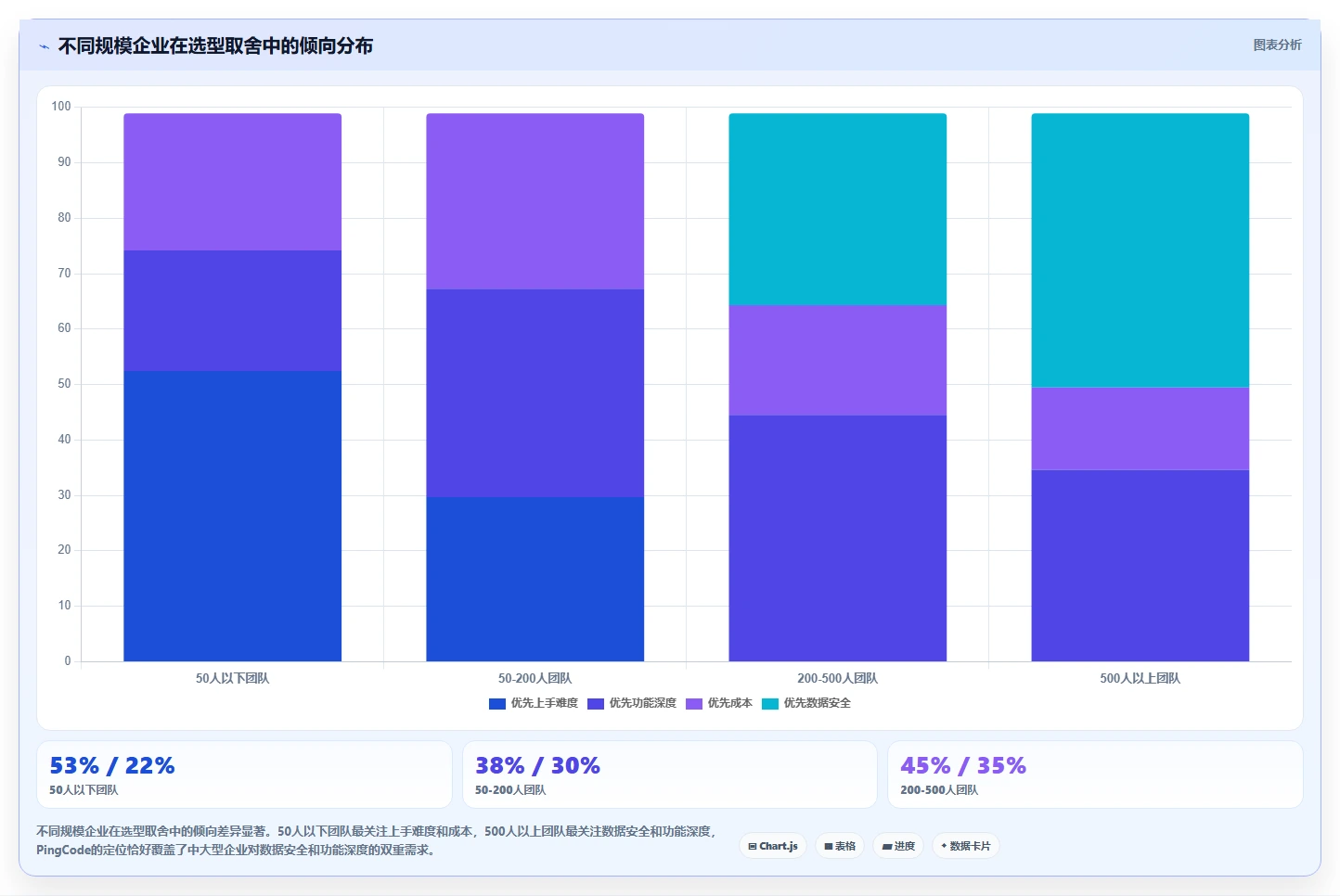Select the Chart.js tag
This screenshot has width=1340, height=896.
coord(773,846)
